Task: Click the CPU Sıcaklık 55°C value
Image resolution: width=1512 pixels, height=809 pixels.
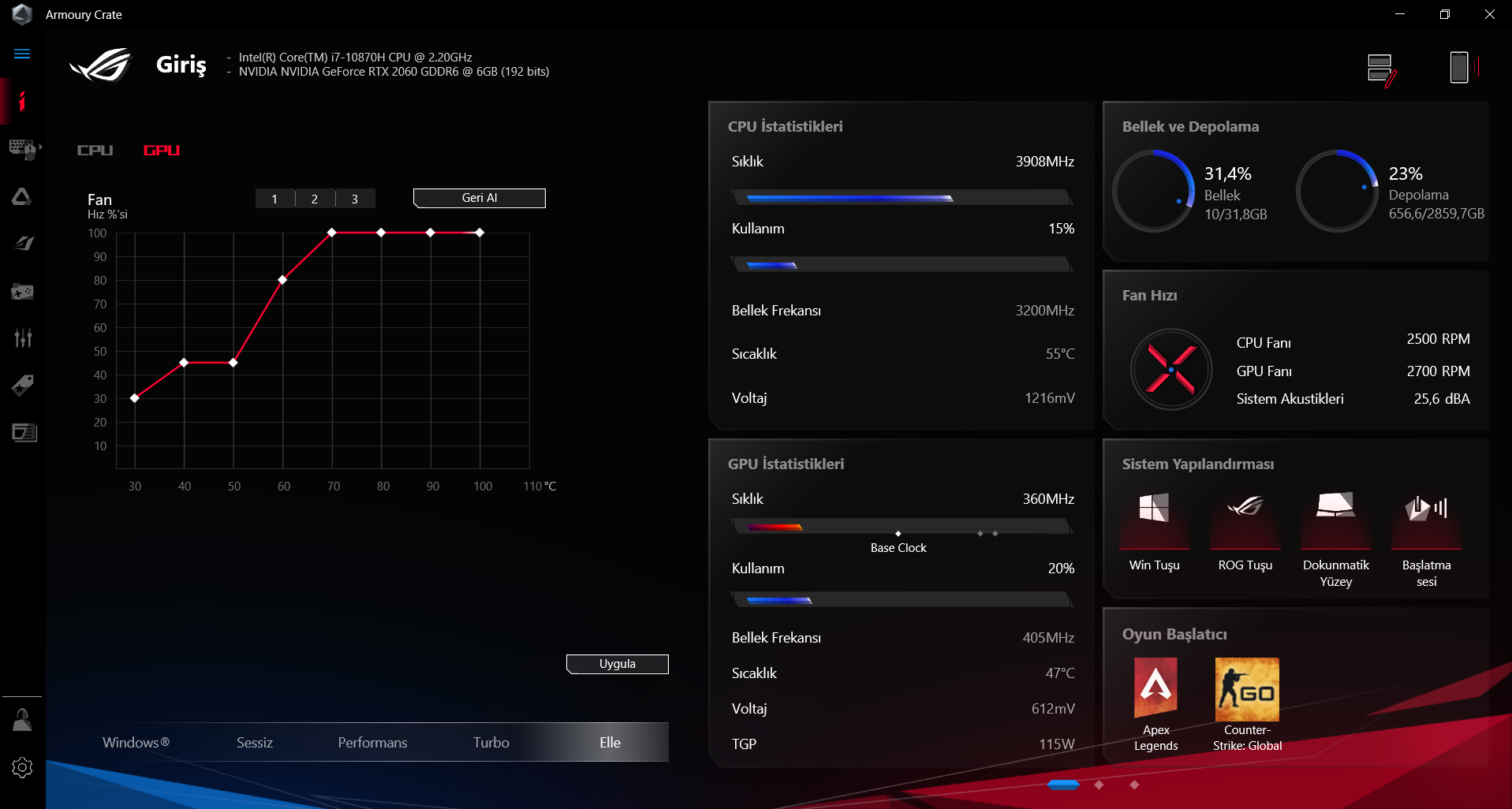Action: [x=1060, y=354]
